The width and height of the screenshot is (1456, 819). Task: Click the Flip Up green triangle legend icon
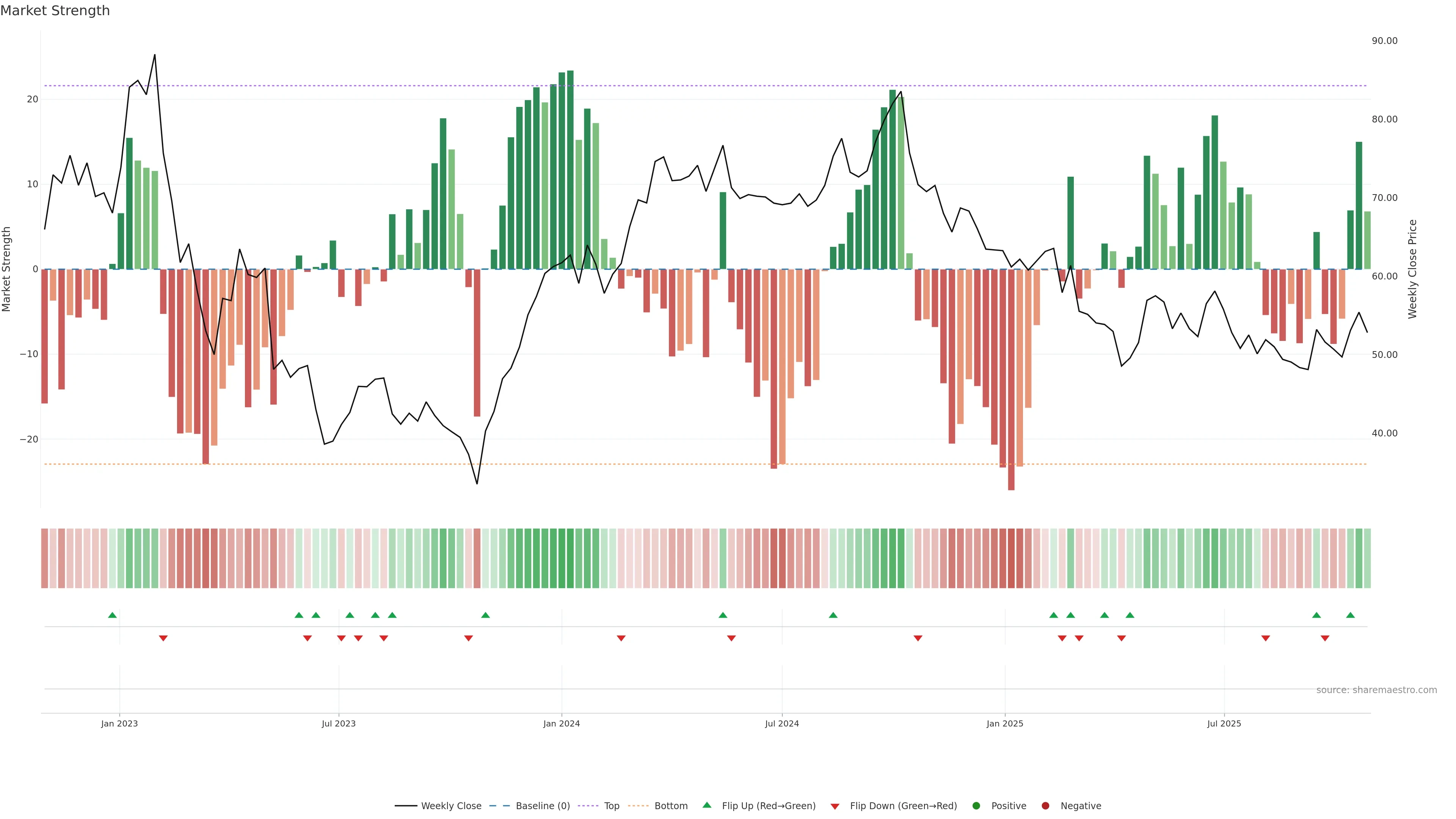tap(706, 805)
